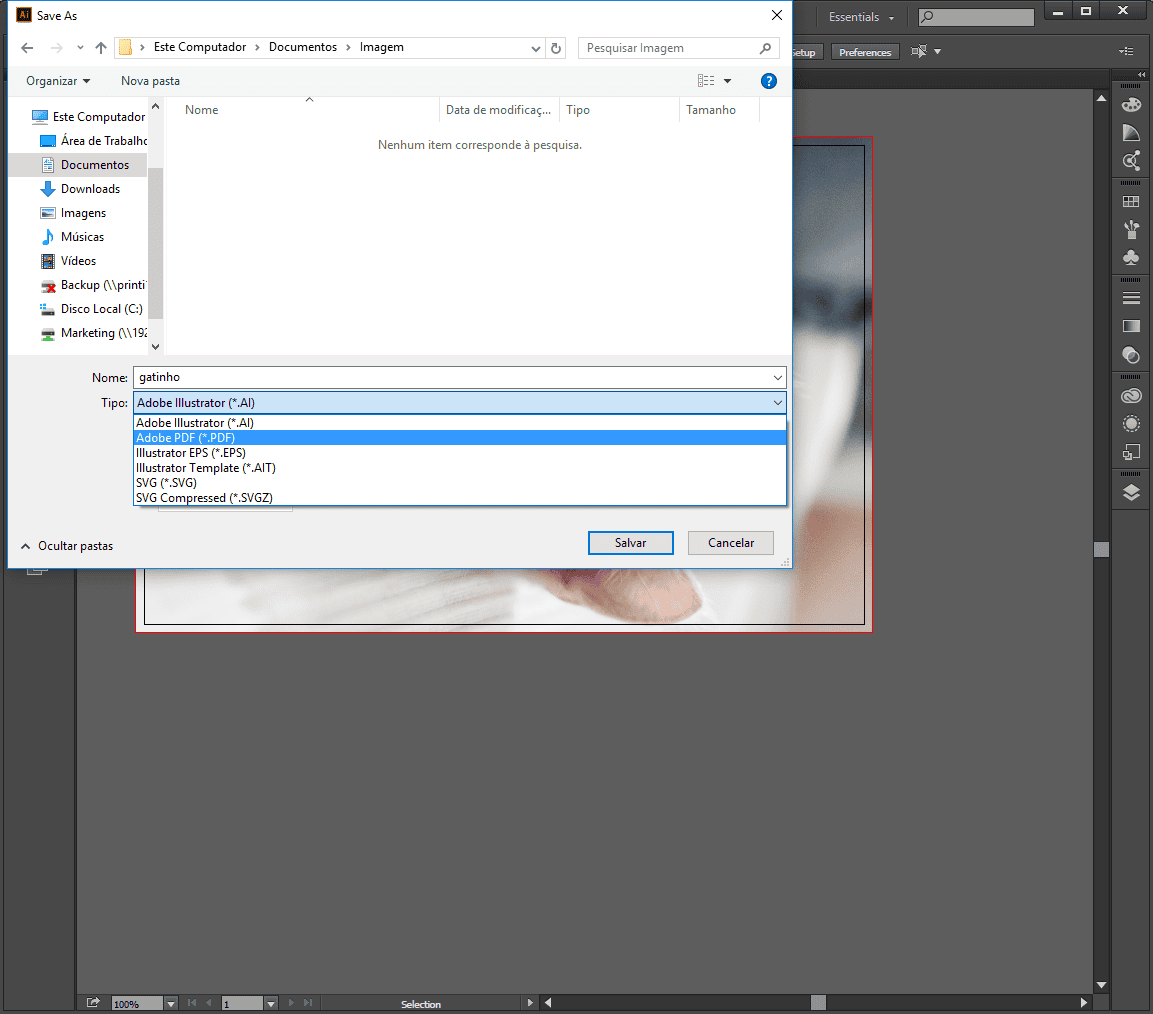Choose SVG Compressed (*.SVGZ) format
The width and height of the screenshot is (1153, 1014).
(460, 498)
